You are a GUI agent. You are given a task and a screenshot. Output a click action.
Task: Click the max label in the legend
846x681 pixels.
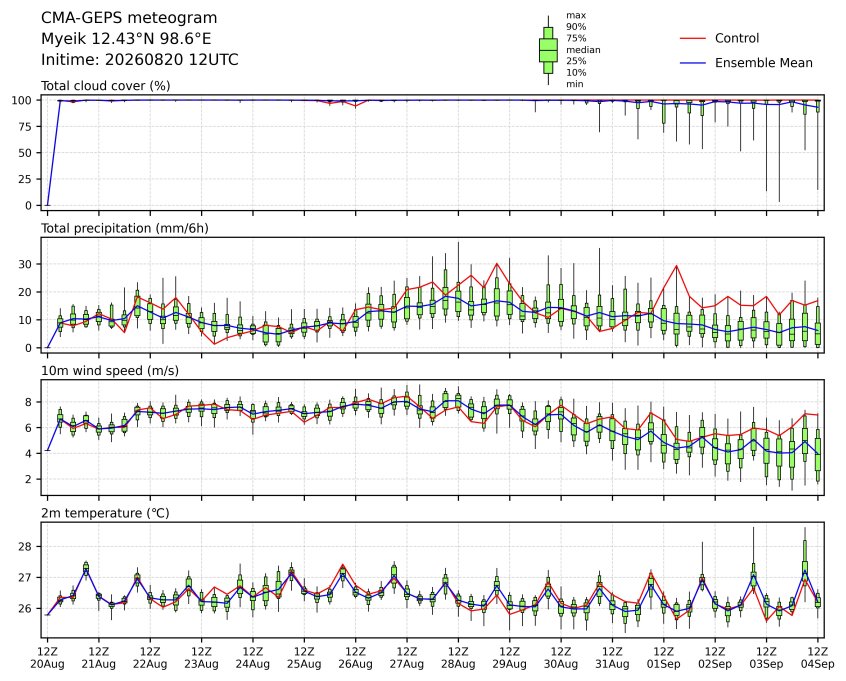click(x=576, y=16)
